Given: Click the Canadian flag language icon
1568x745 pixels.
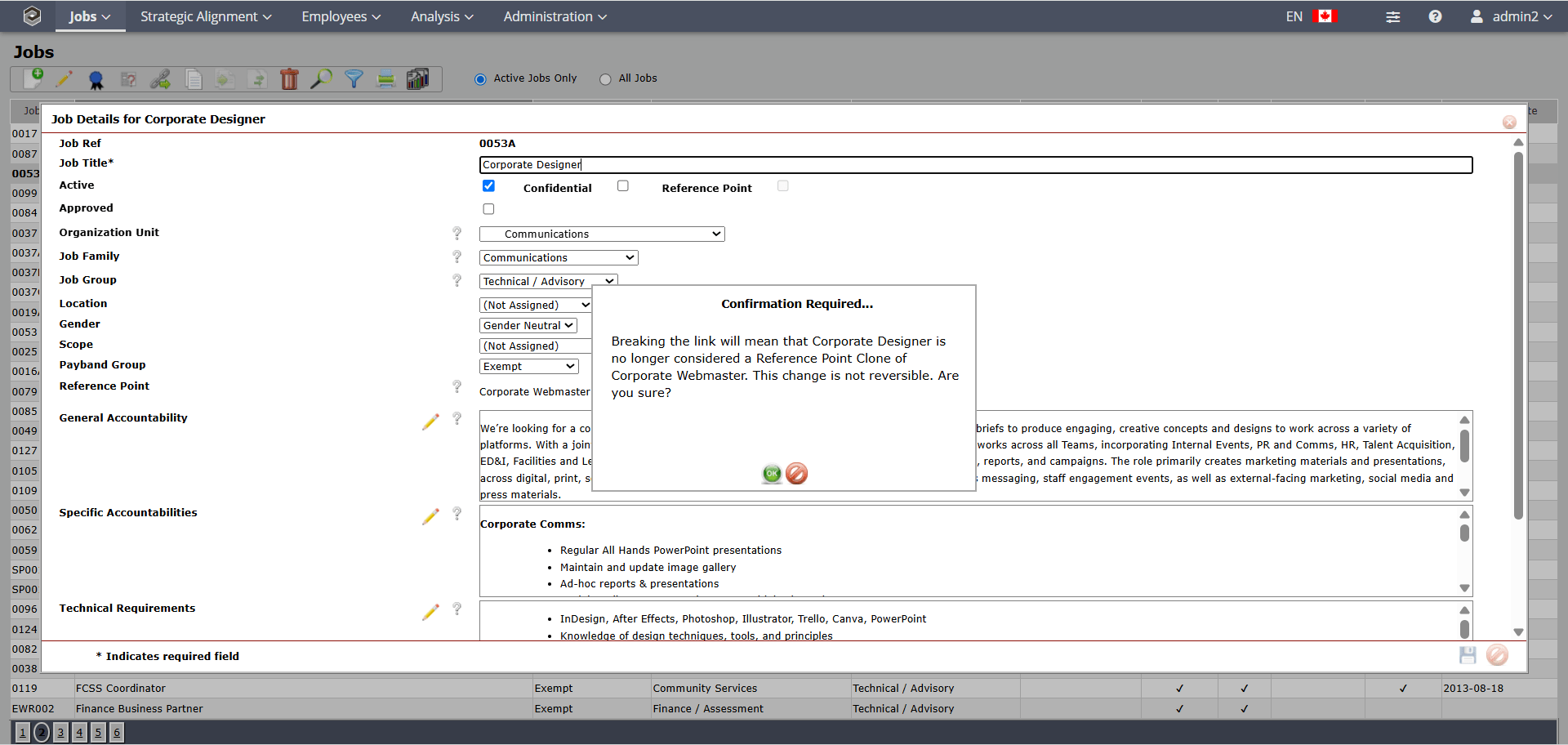Looking at the screenshot, I should [1325, 16].
